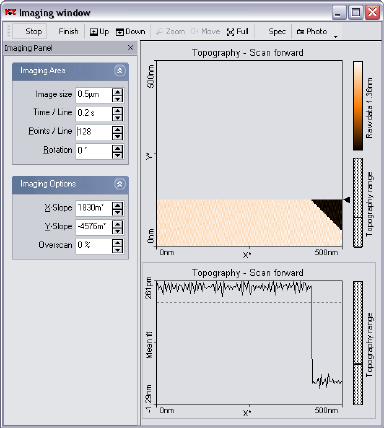Image resolution: width=384 pixels, height=428 pixels.
Task: Open the Spec toolbar item
Action: pyautogui.click(x=277, y=31)
